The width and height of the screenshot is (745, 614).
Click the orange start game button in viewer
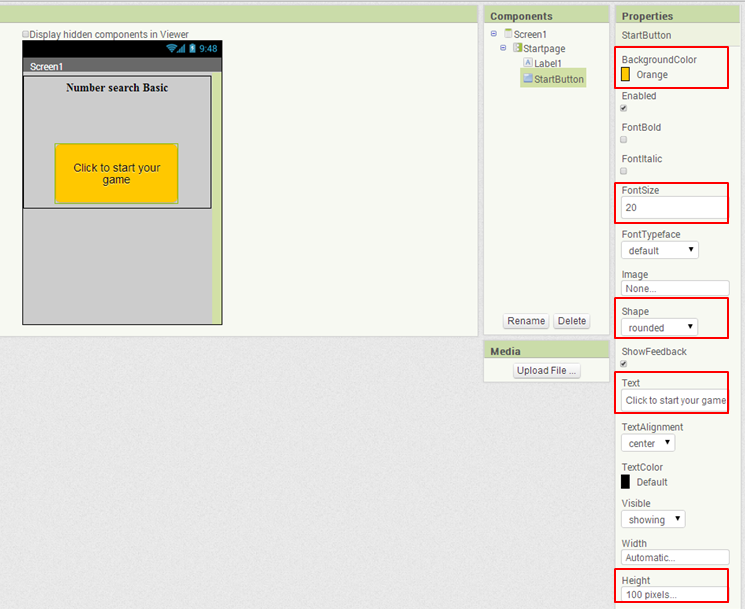(116, 173)
